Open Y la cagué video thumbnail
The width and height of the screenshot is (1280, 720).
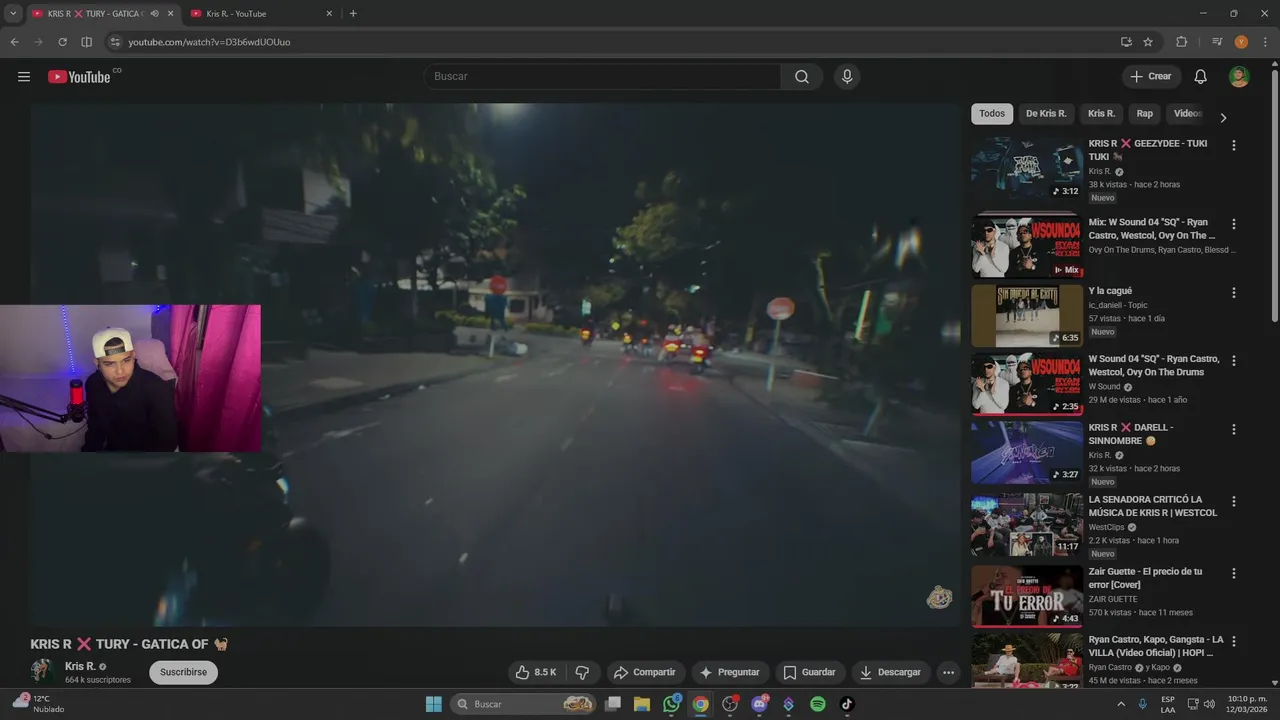coord(1027,315)
